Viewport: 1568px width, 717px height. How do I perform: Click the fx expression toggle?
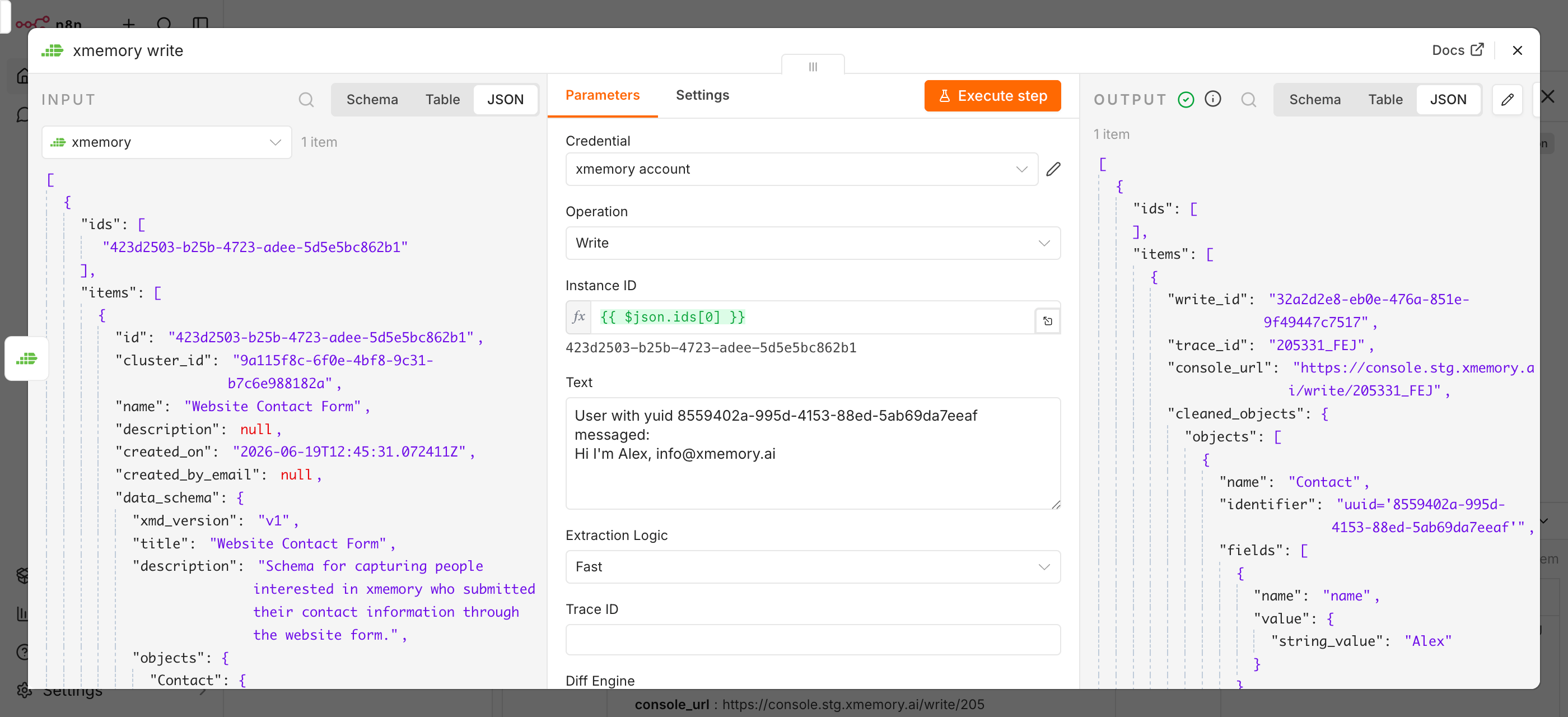[x=578, y=317]
